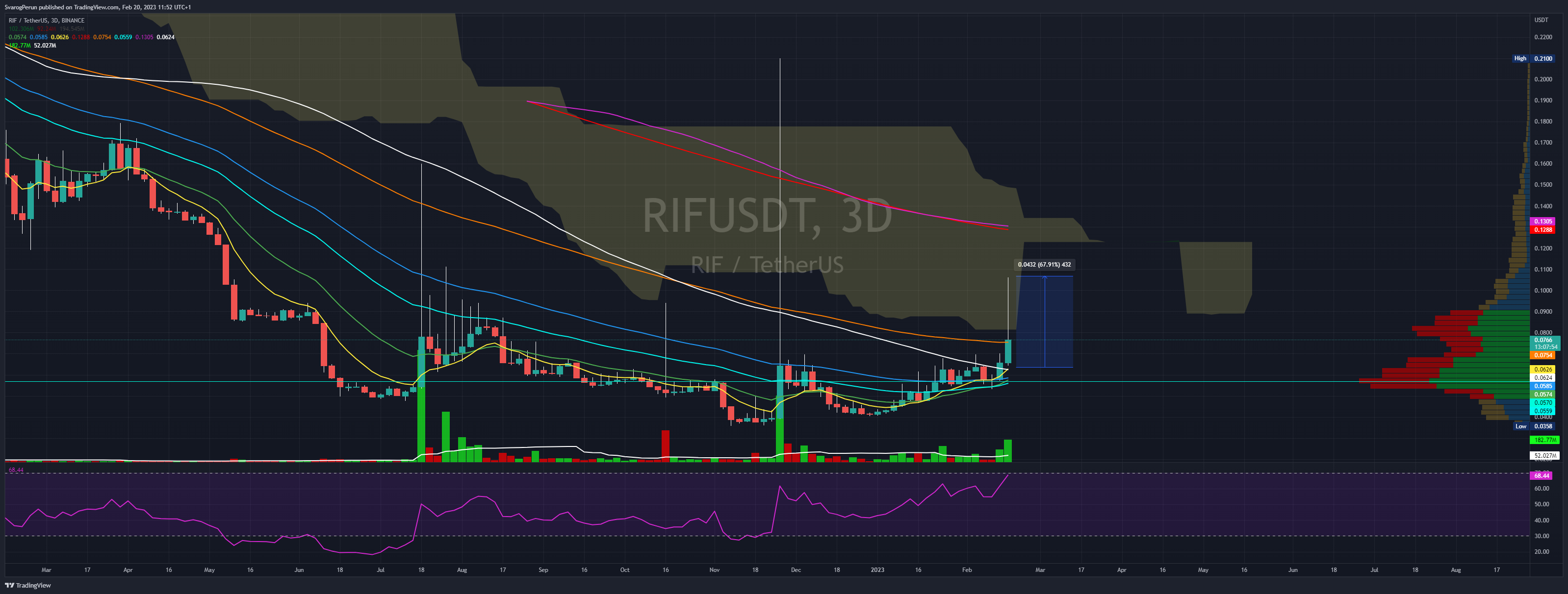
Task: Click the Dec label on the time axis
Action: click(x=796, y=570)
